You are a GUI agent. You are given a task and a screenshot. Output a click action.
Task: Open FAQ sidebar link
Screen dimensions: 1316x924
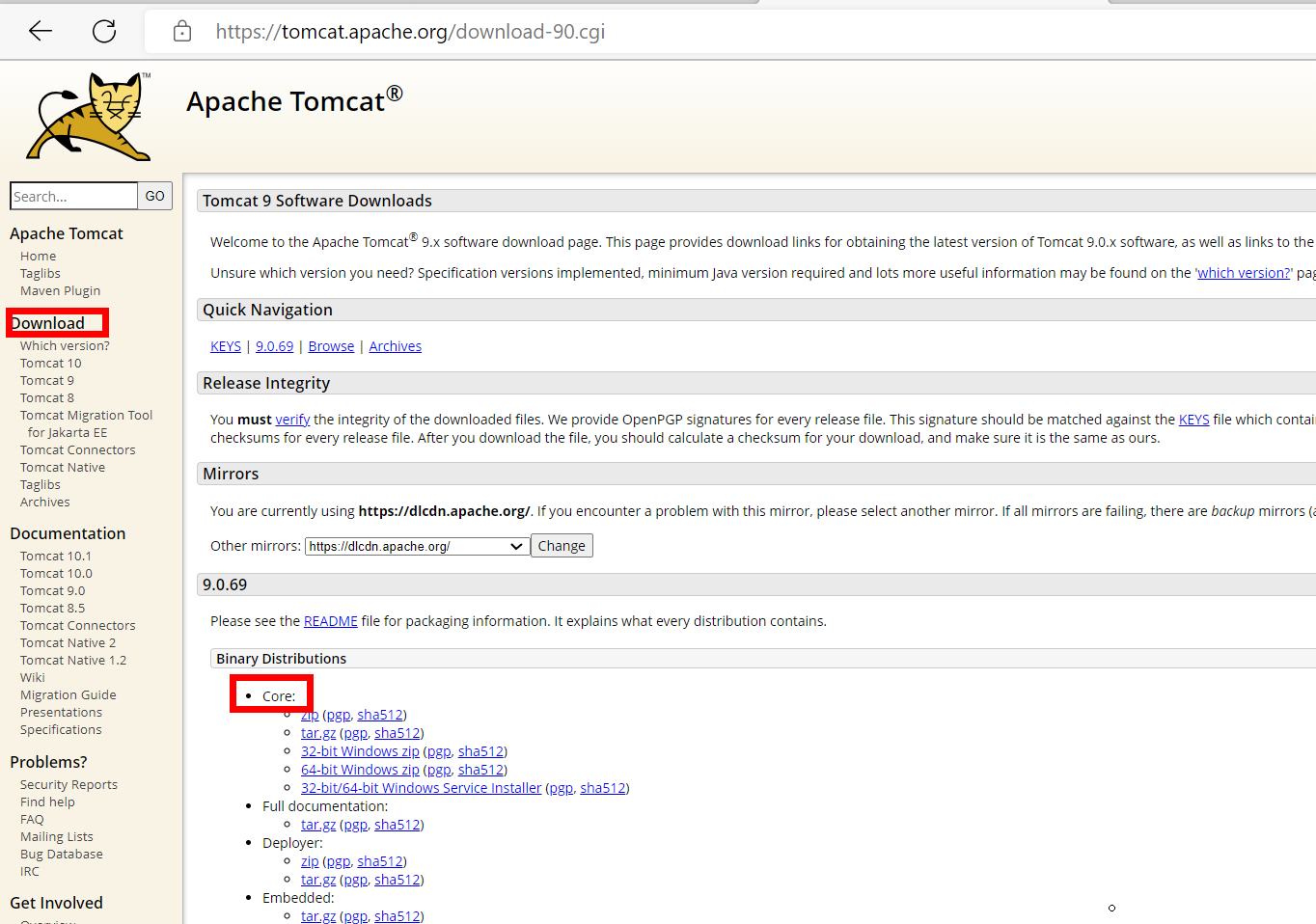[x=32, y=820]
